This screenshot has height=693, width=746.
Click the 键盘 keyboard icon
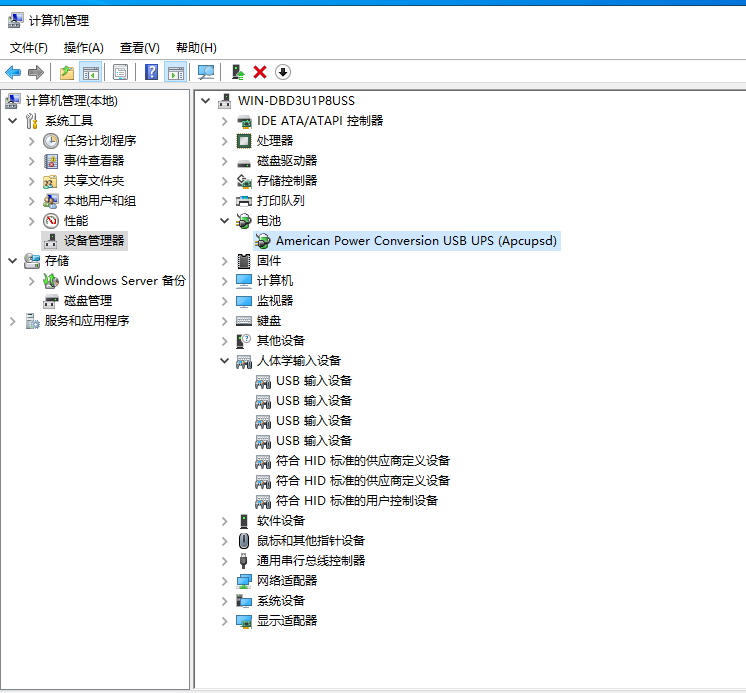[x=244, y=321]
